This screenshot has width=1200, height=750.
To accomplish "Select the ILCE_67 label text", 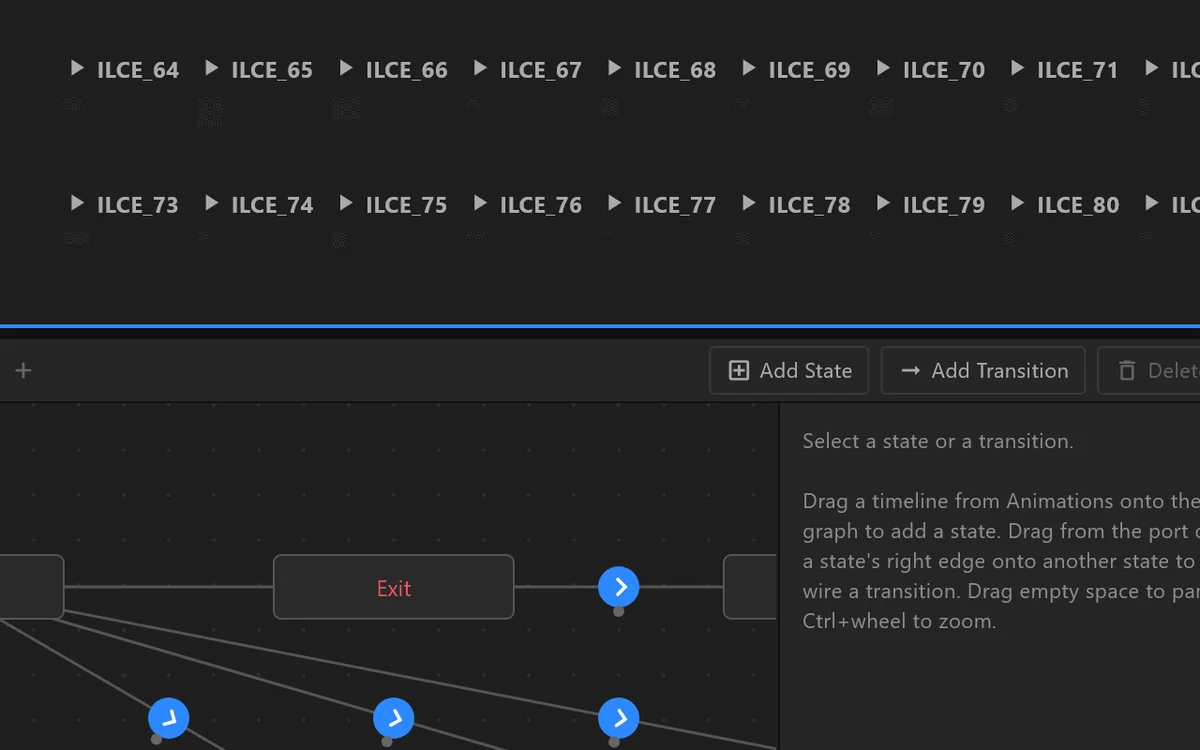I will pyautogui.click(x=541, y=70).
